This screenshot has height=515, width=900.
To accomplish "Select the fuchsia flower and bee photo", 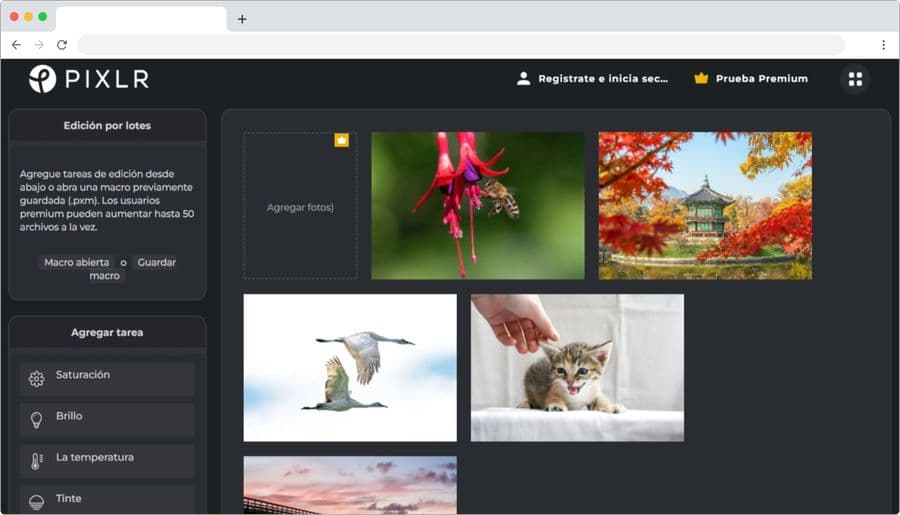I will [x=478, y=206].
